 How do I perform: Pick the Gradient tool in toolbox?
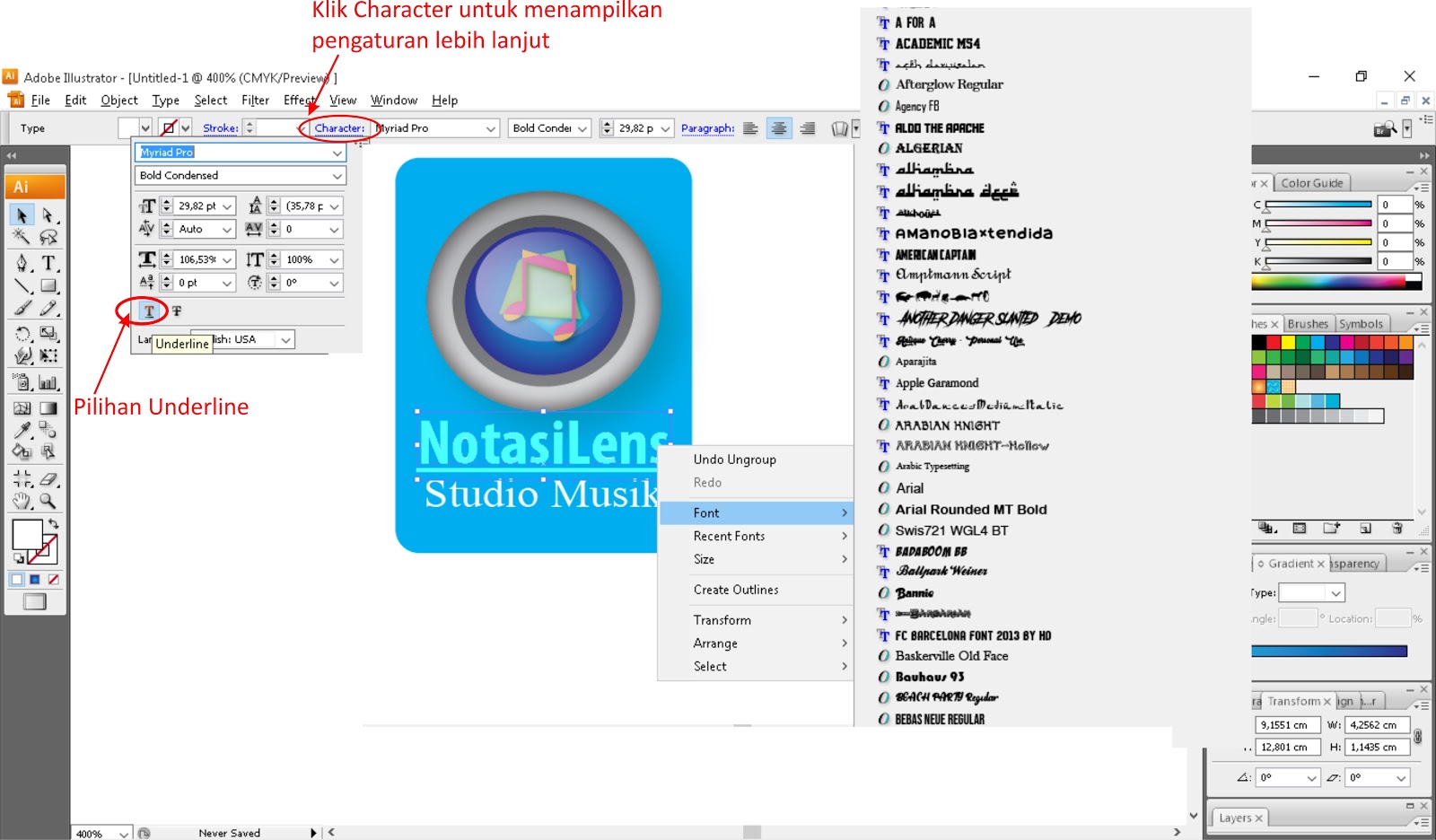[48, 407]
